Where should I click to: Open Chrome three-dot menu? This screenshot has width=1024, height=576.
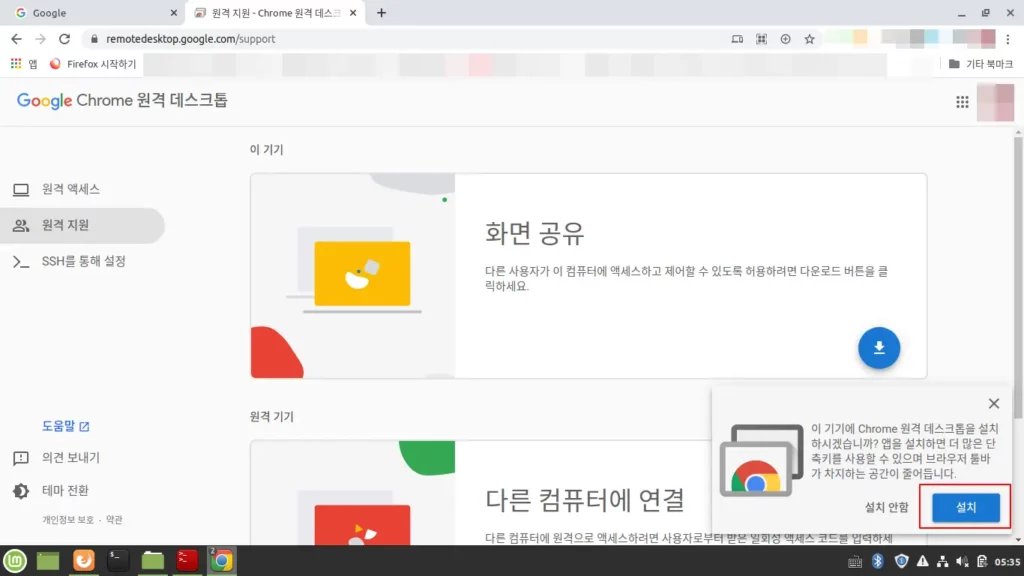(x=1008, y=39)
